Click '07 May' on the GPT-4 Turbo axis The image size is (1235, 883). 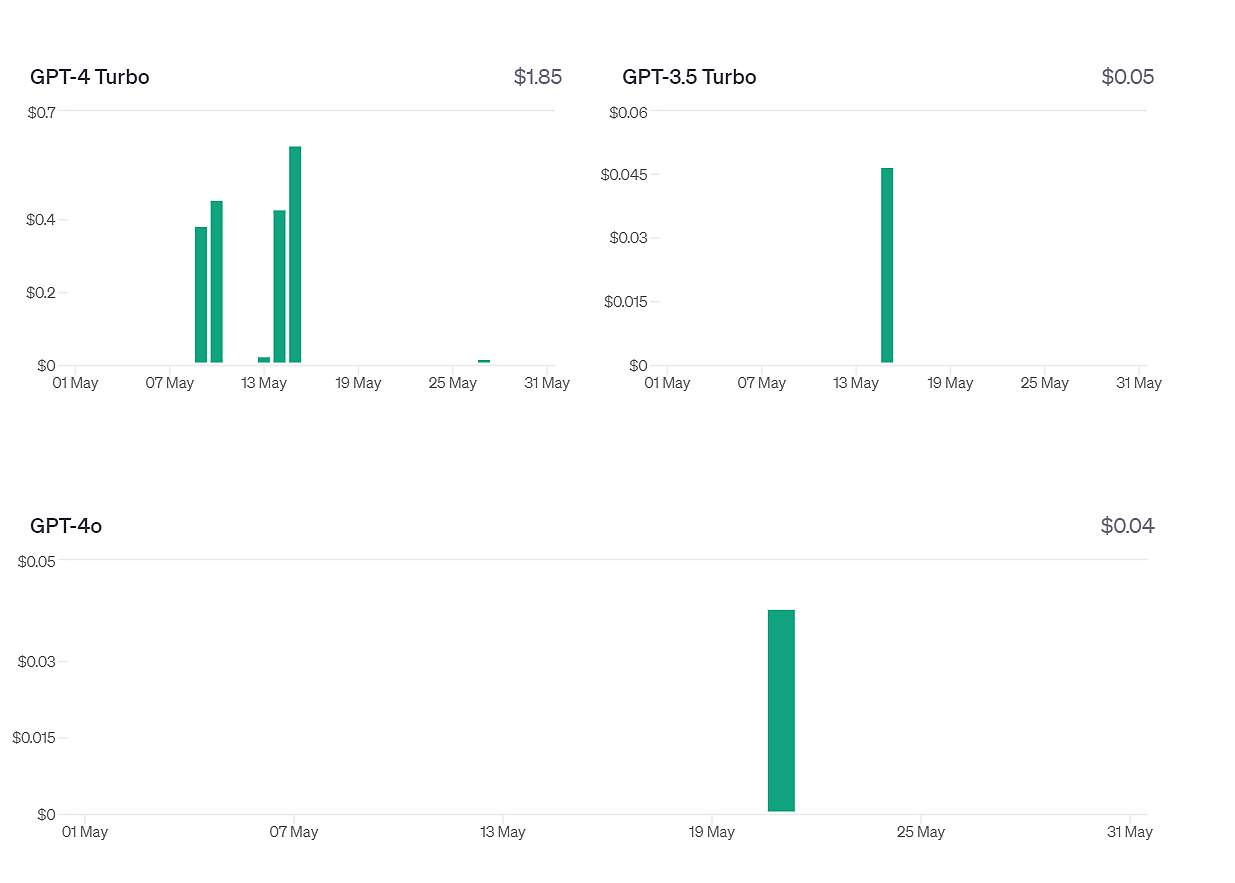pos(169,383)
